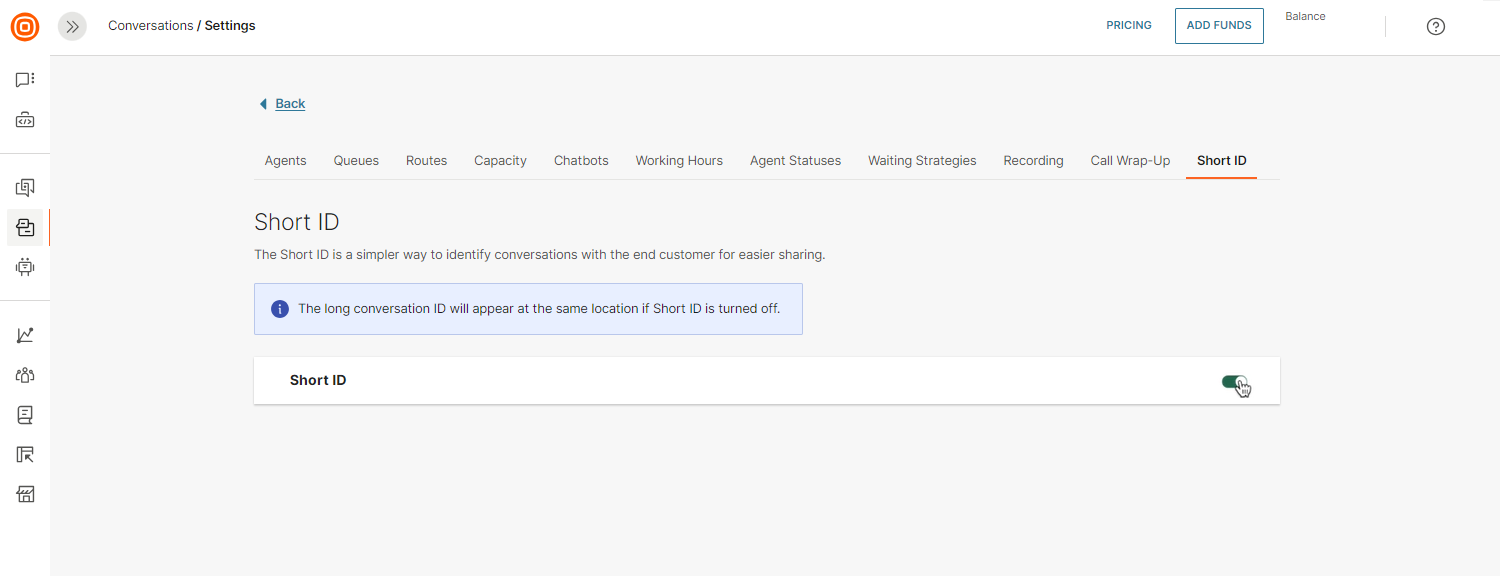
Task: Open the storefront exchange sidebar icon
Action: (x=25, y=494)
